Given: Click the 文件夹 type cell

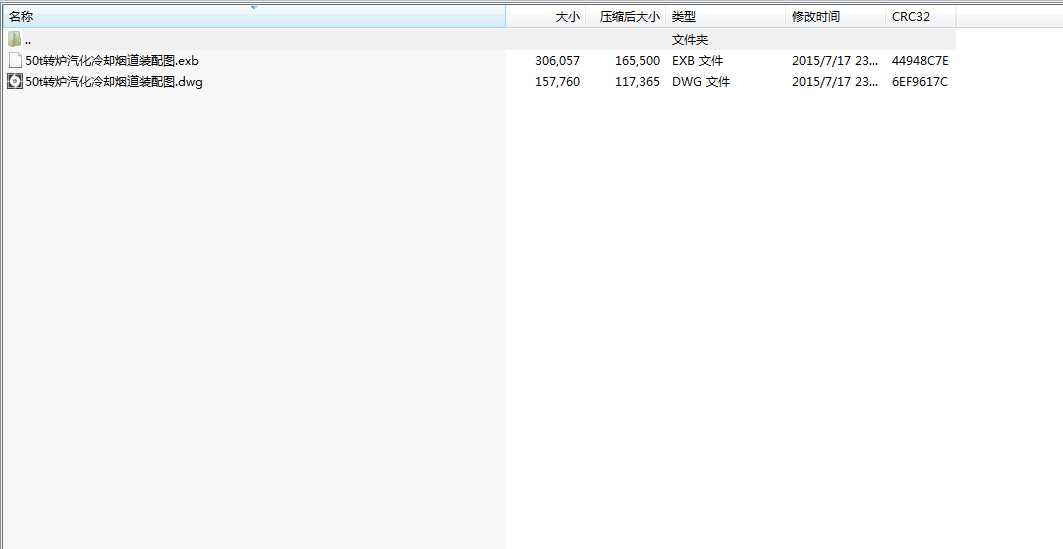Looking at the screenshot, I should (x=690, y=40).
